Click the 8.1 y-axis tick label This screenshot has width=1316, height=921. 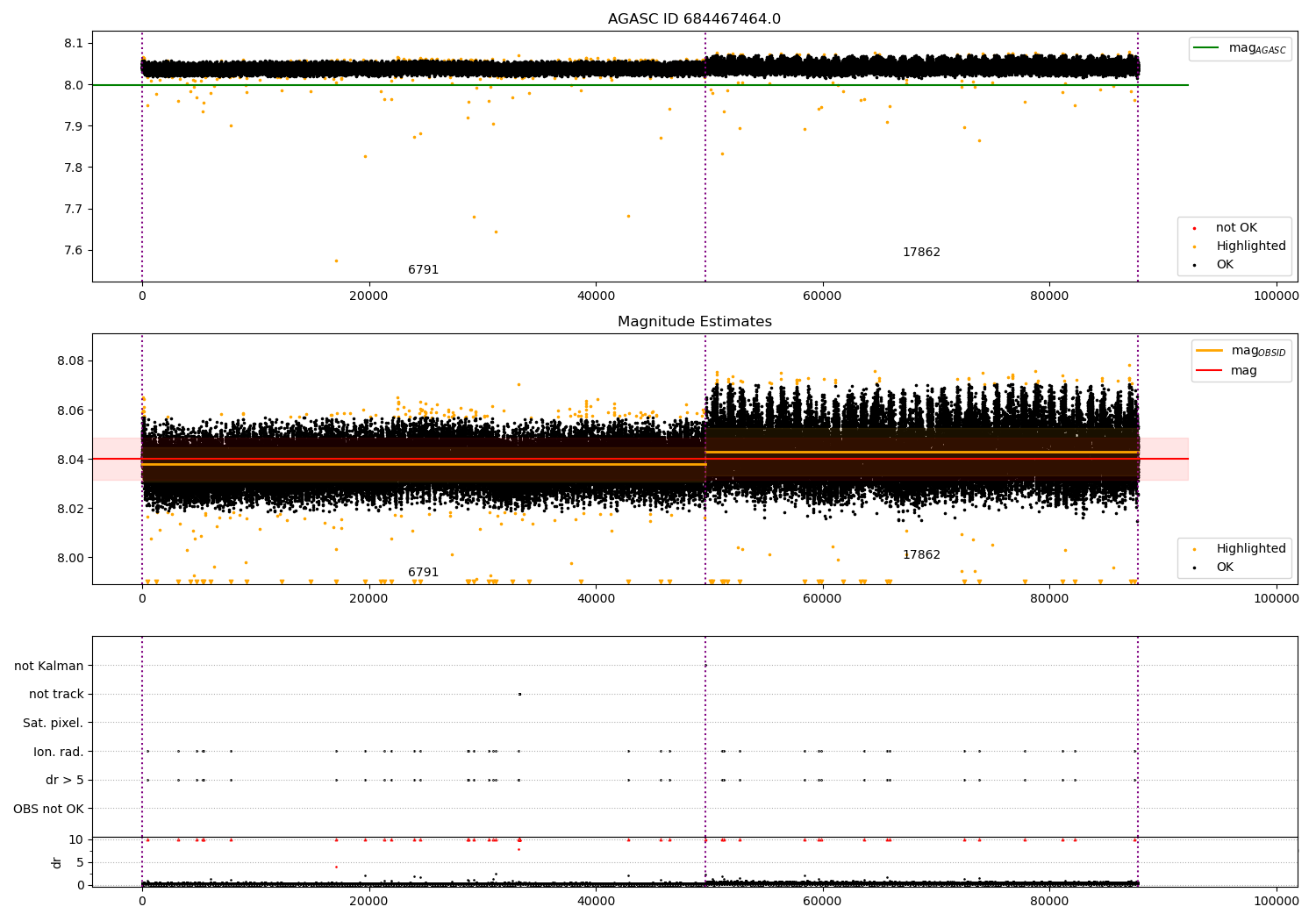74,44
